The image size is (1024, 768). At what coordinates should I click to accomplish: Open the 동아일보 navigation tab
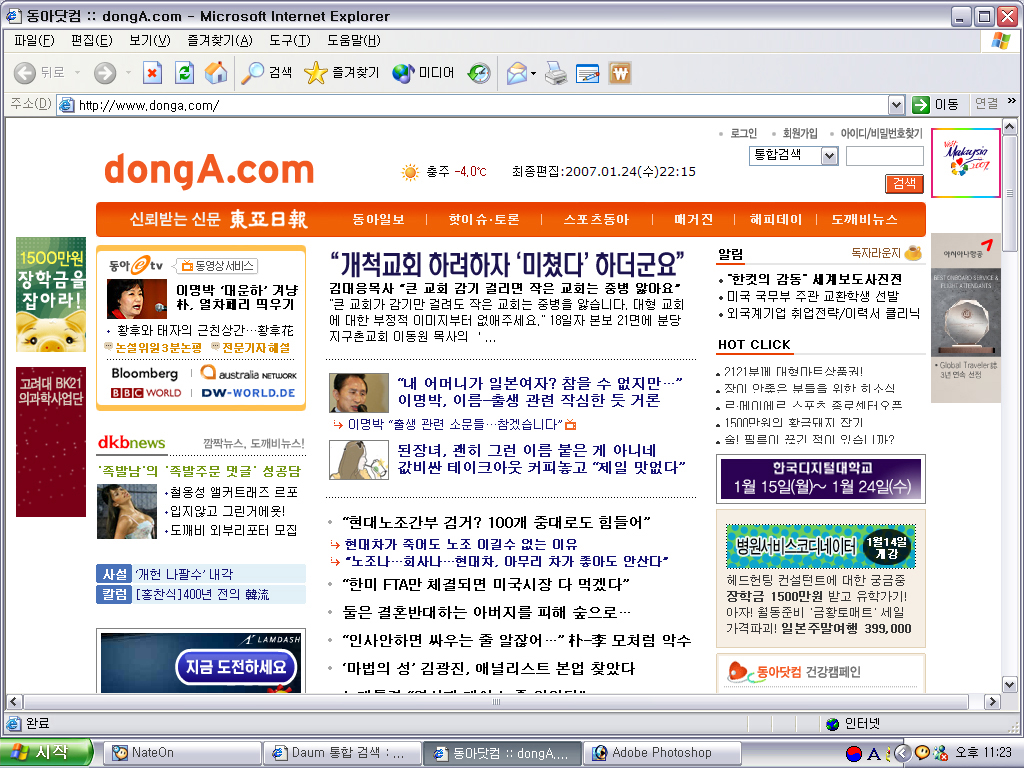click(x=379, y=219)
